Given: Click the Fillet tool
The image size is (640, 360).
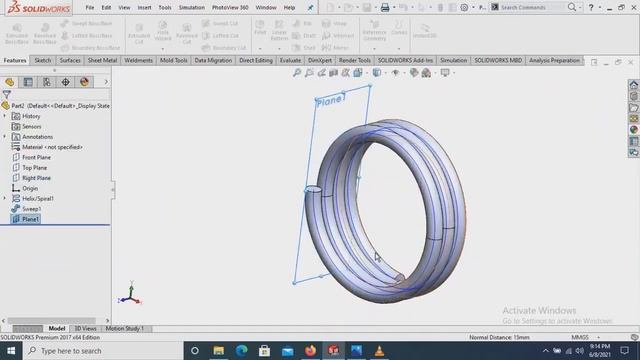Looking at the screenshot, I should [260, 28].
